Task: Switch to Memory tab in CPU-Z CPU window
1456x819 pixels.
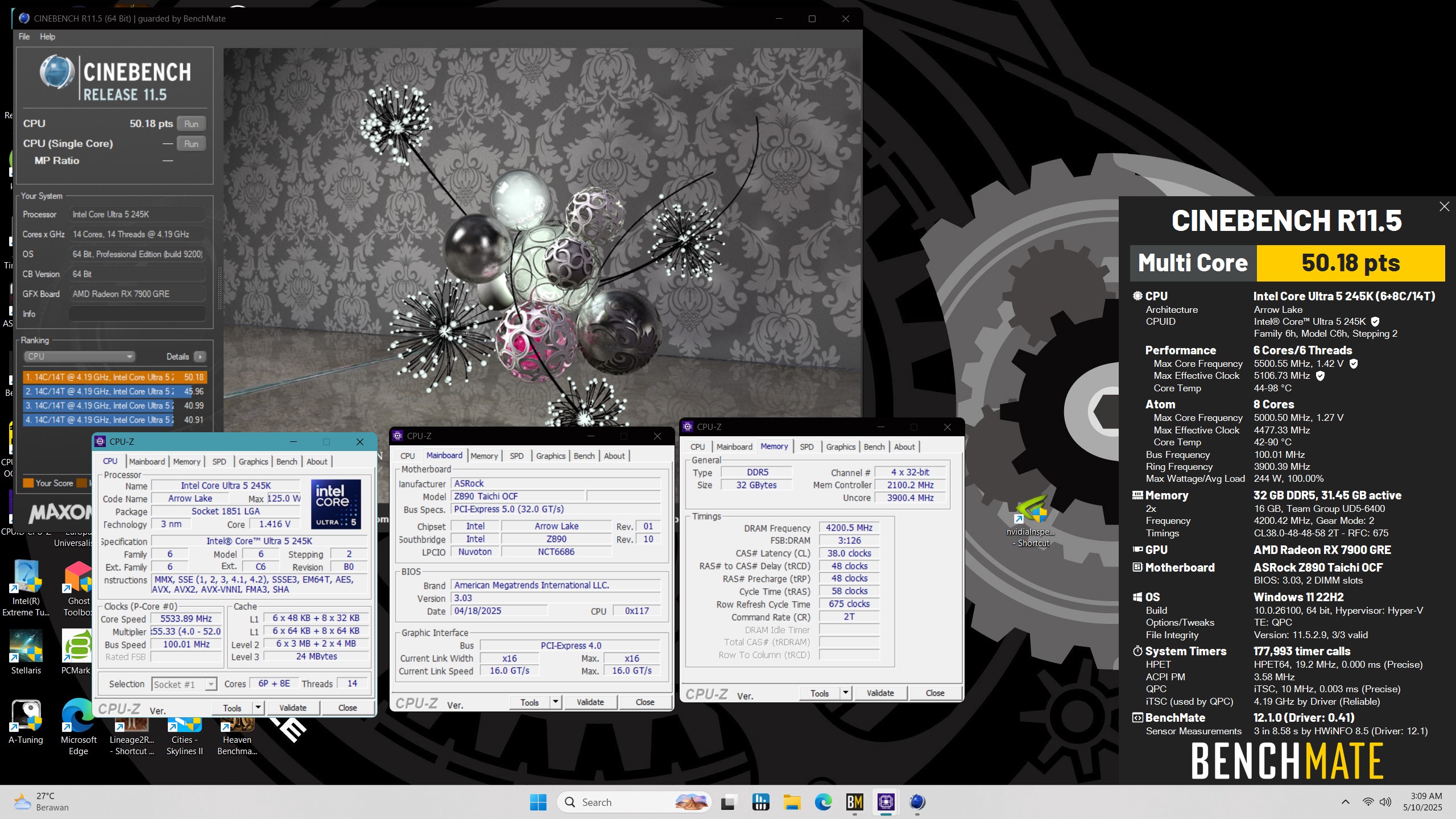Action: point(187,461)
